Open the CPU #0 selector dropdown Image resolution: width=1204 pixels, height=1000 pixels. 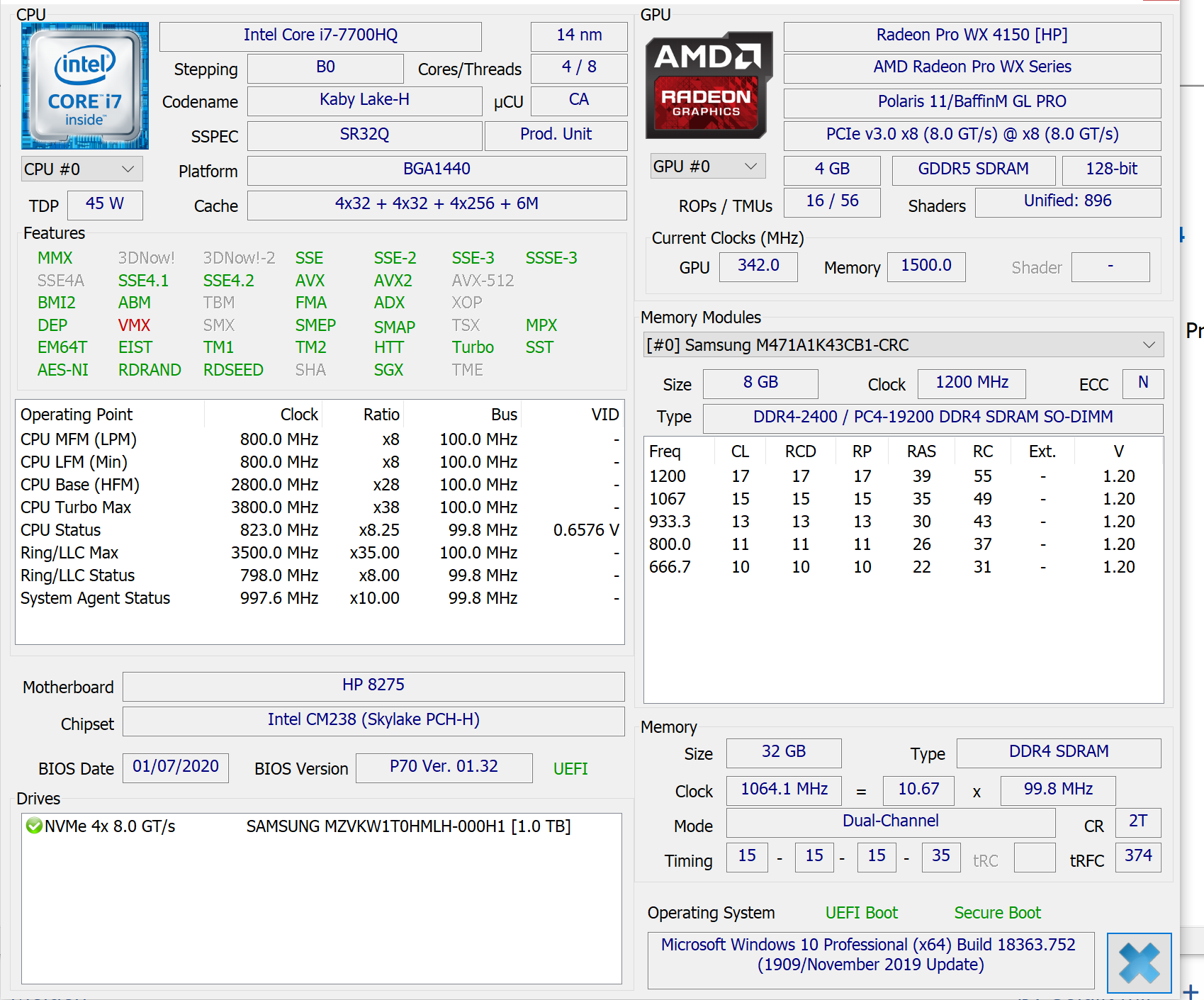click(81, 169)
